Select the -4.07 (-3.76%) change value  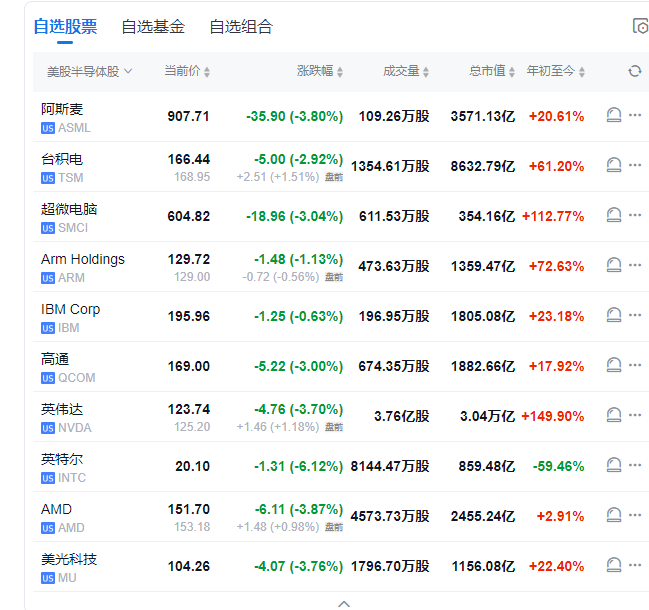tap(298, 567)
